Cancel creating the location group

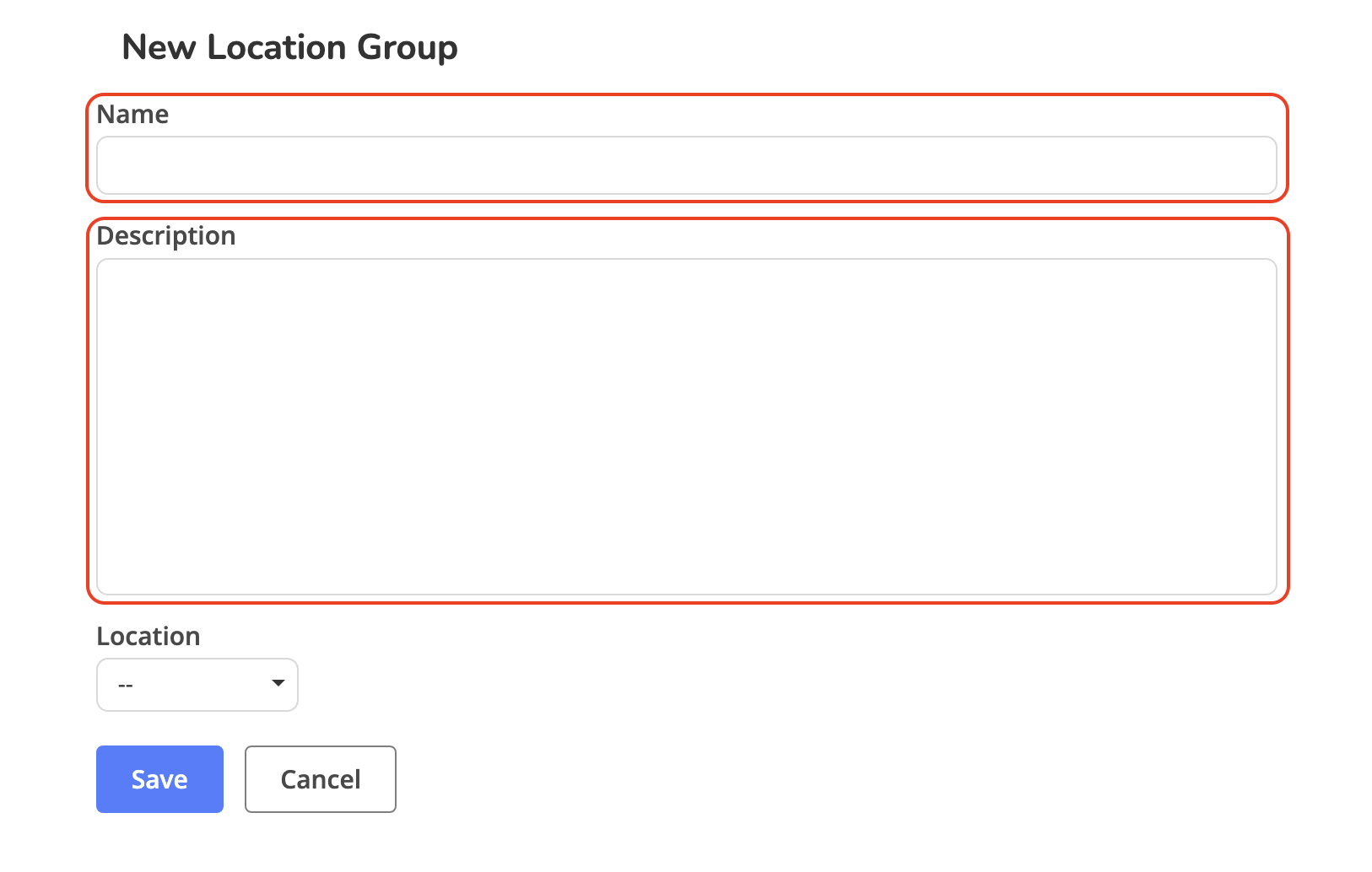click(320, 779)
